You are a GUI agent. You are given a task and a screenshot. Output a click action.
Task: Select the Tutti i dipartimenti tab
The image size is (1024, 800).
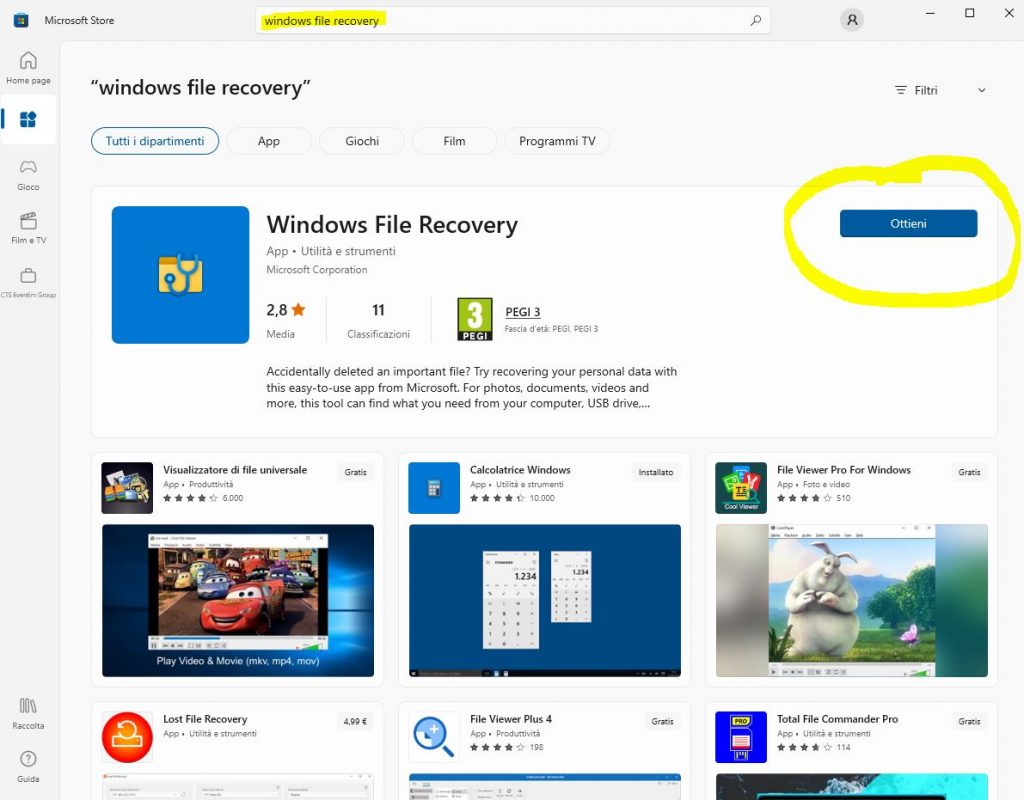(155, 141)
